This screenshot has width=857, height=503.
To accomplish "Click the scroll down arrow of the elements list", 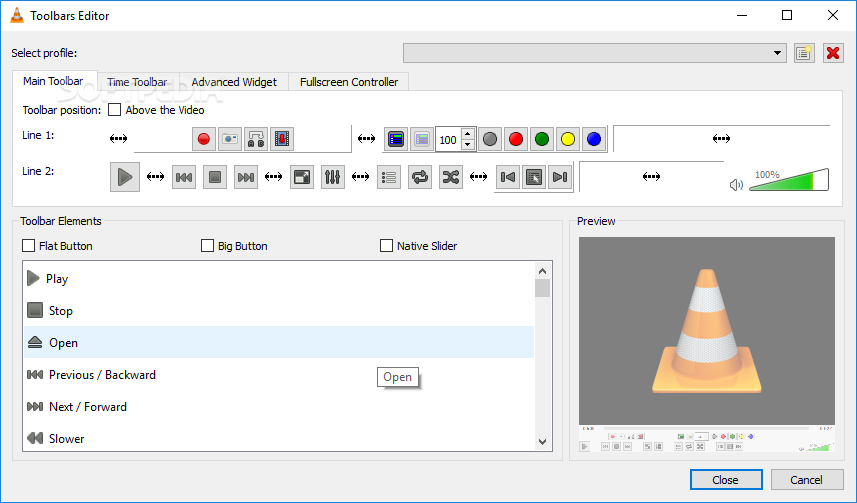I will (x=542, y=442).
